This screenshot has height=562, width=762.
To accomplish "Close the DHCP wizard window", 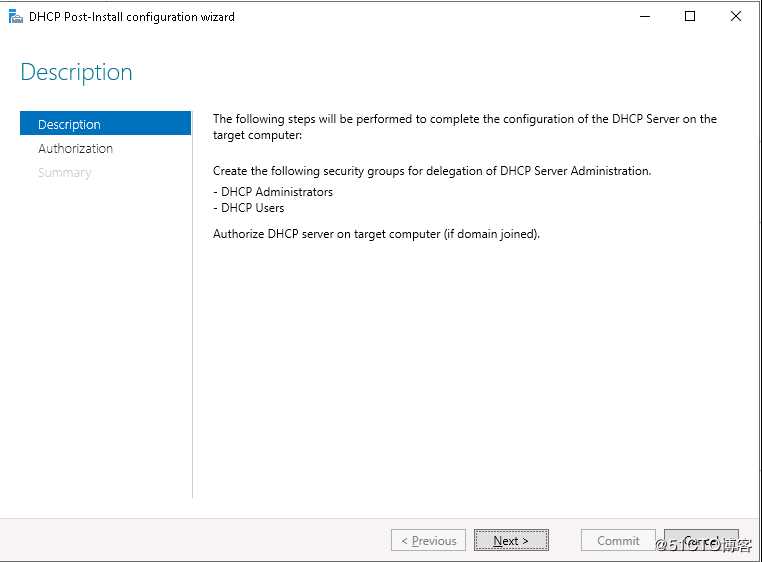I will coord(736,17).
